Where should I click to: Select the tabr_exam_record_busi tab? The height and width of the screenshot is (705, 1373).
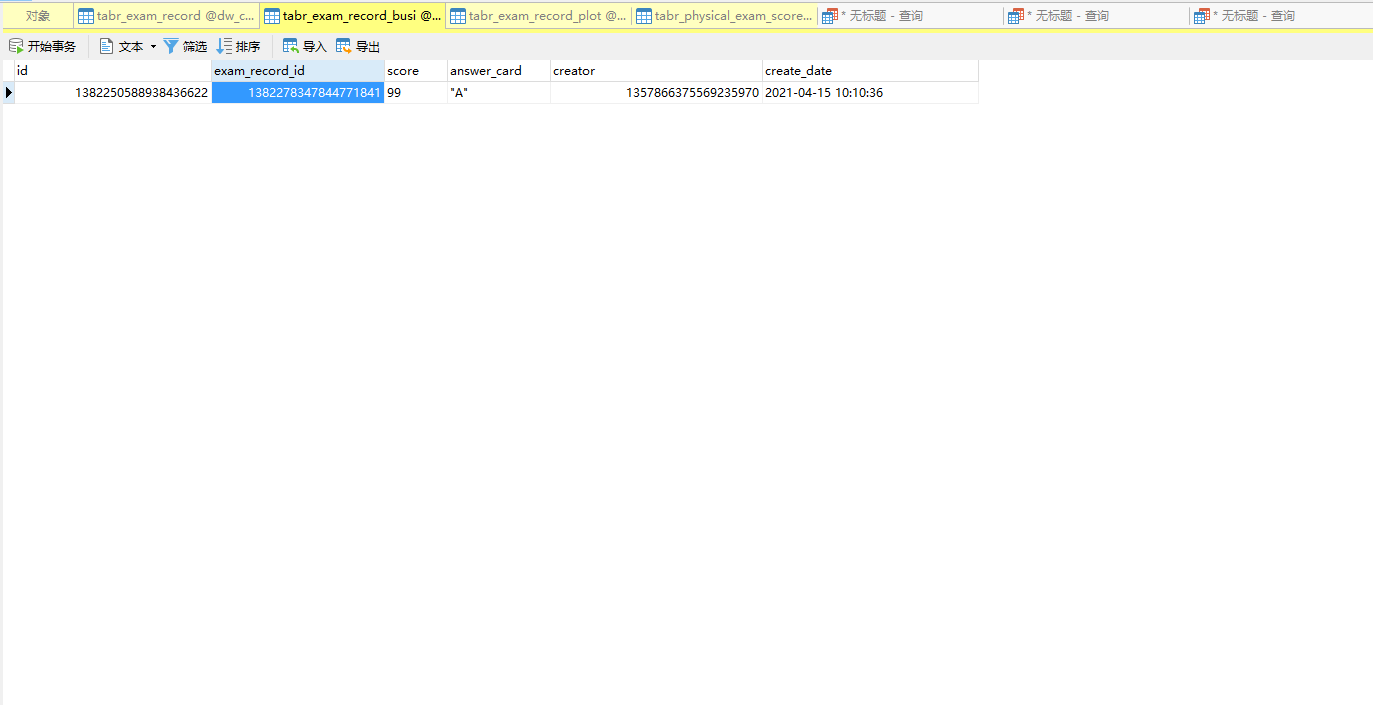[352, 16]
